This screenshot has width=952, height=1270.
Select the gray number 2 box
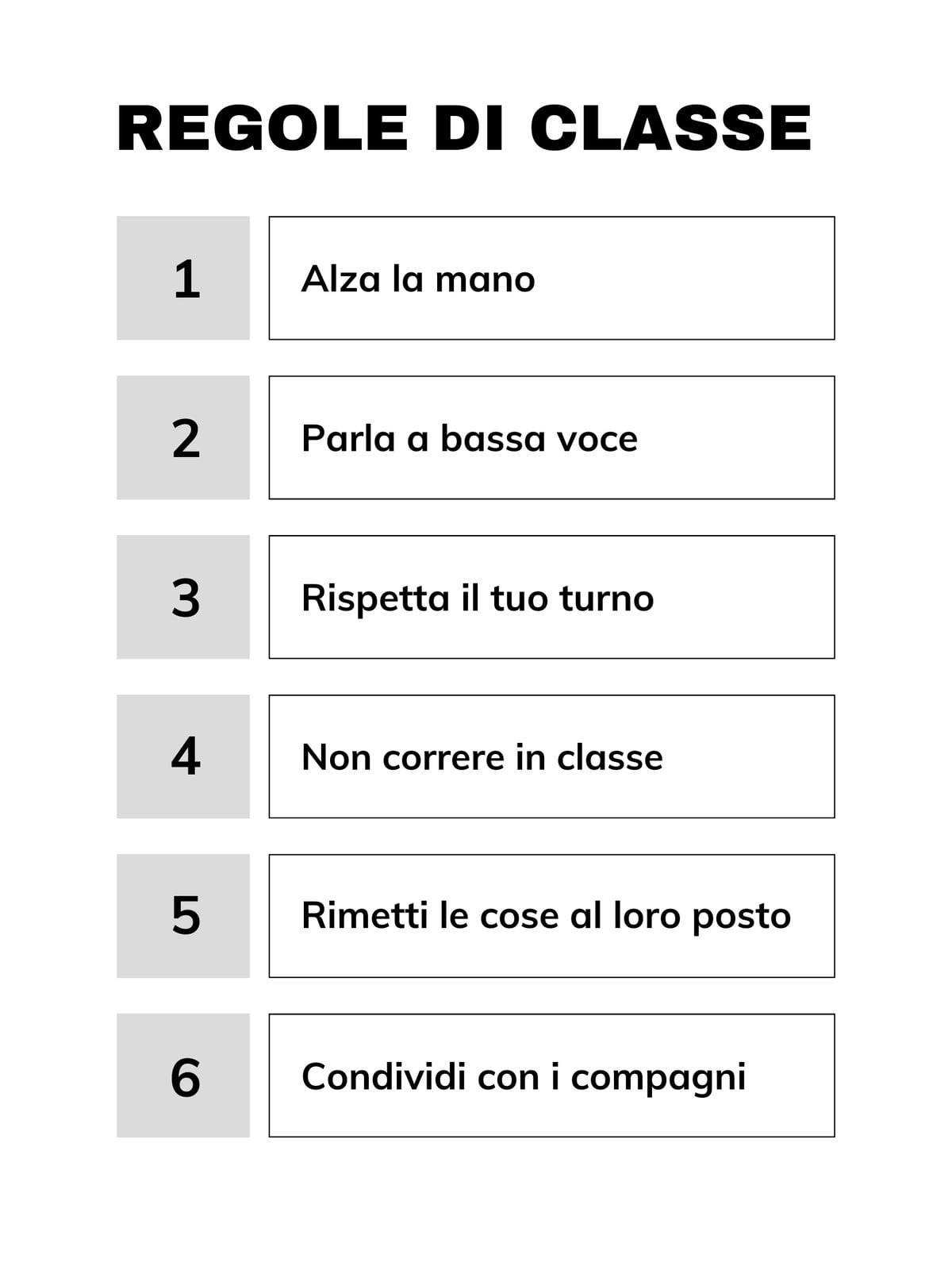183,437
